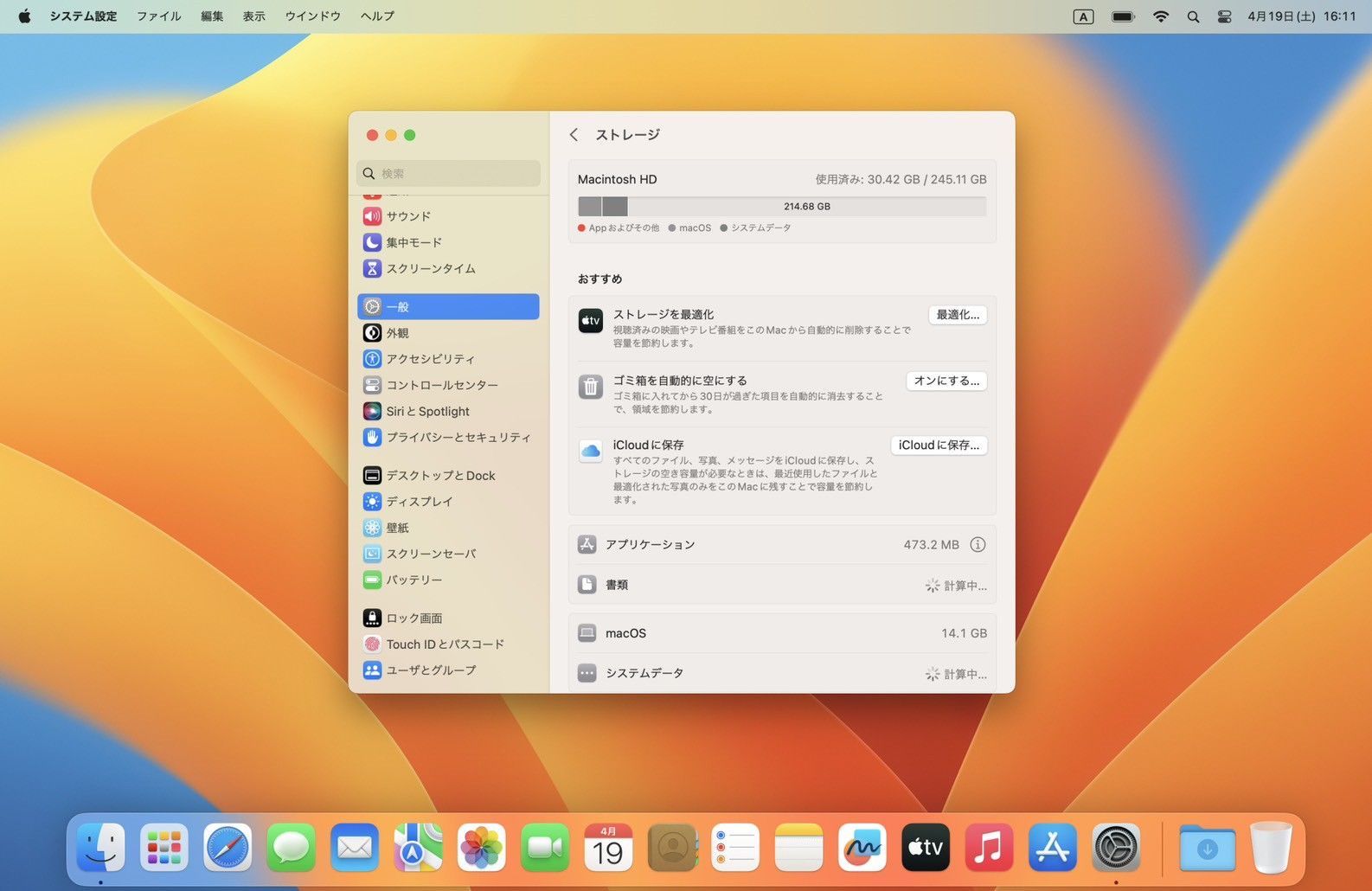Open the ウインドウ menu
The width and height of the screenshot is (1372, 891).
tap(313, 16)
